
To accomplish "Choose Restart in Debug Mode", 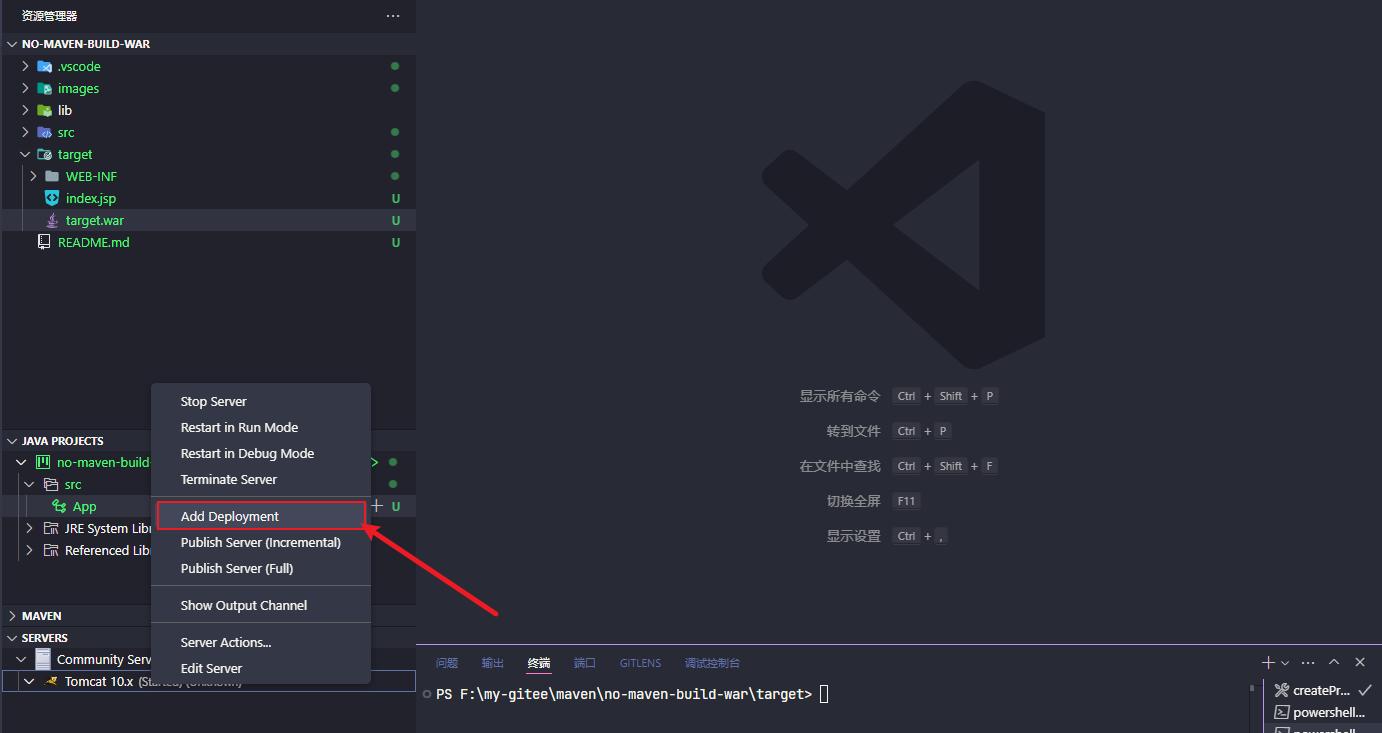I will (247, 453).
